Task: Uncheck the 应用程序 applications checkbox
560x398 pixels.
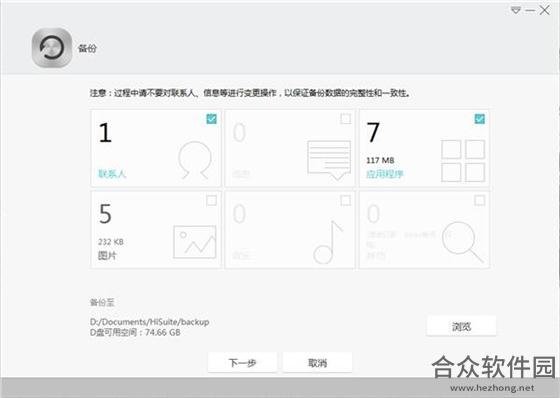Action: (x=479, y=119)
